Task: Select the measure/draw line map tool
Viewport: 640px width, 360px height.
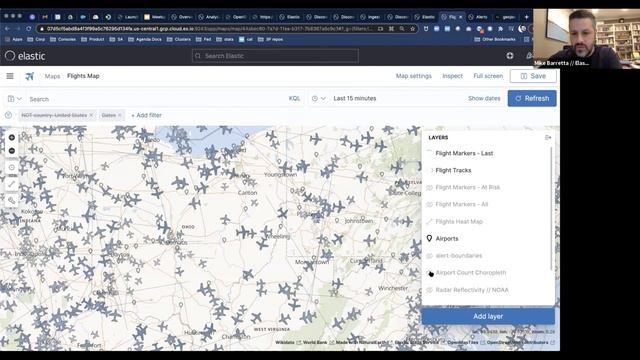Action: [x=12, y=184]
